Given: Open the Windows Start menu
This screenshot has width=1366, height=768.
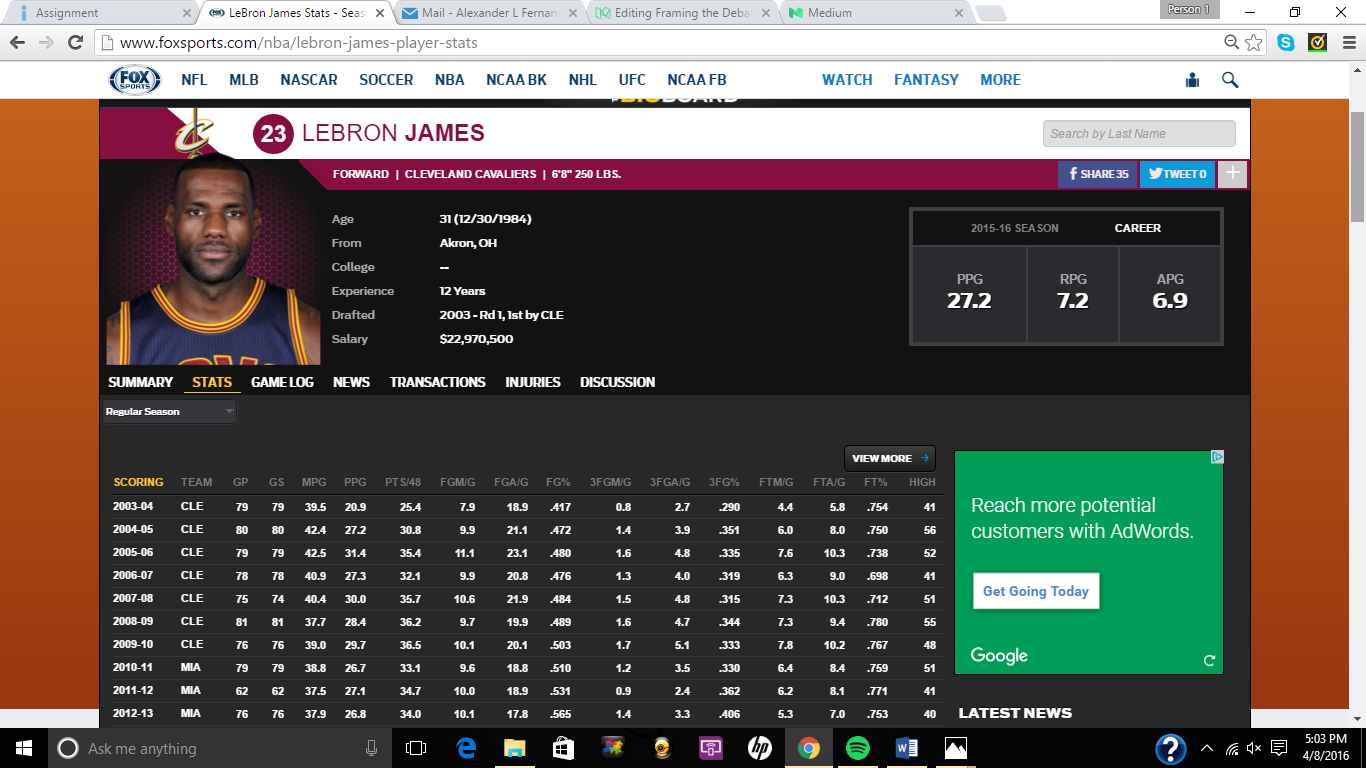Looking at the screenshot, I should [x=23, y=748].
